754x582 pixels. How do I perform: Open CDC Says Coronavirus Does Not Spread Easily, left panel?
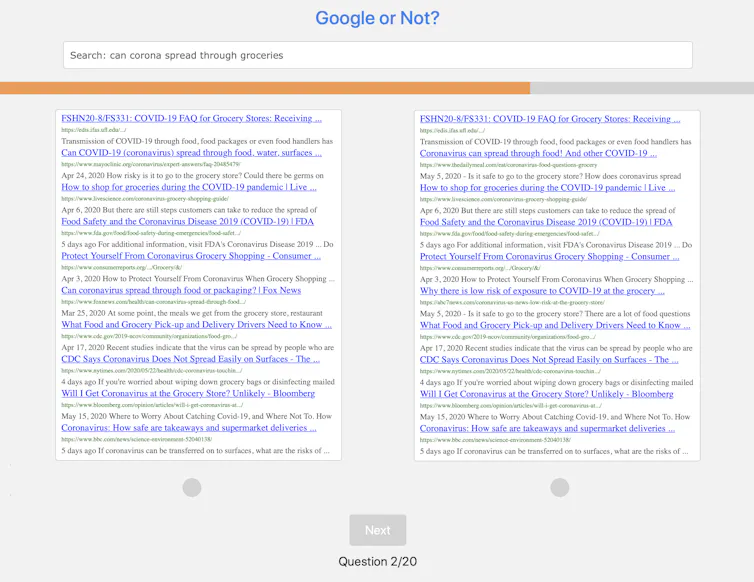tap(190, 359)
